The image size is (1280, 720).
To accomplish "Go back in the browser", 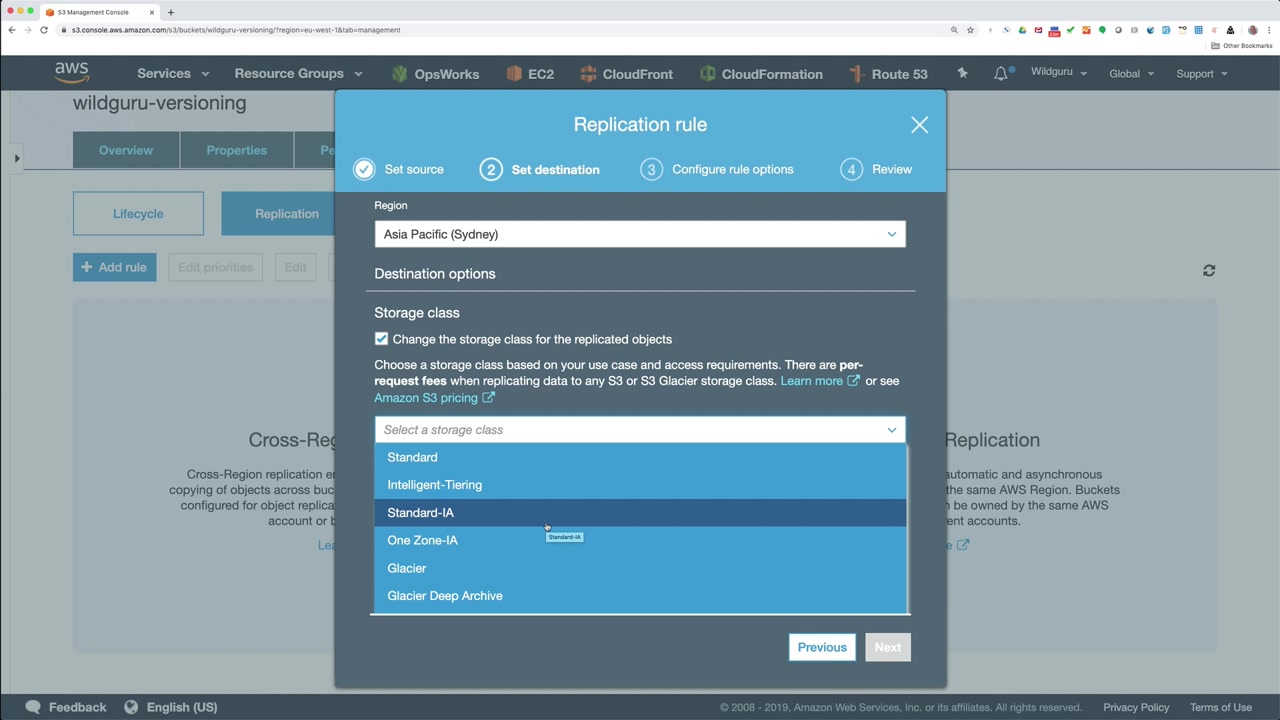I will pos(12,30).
